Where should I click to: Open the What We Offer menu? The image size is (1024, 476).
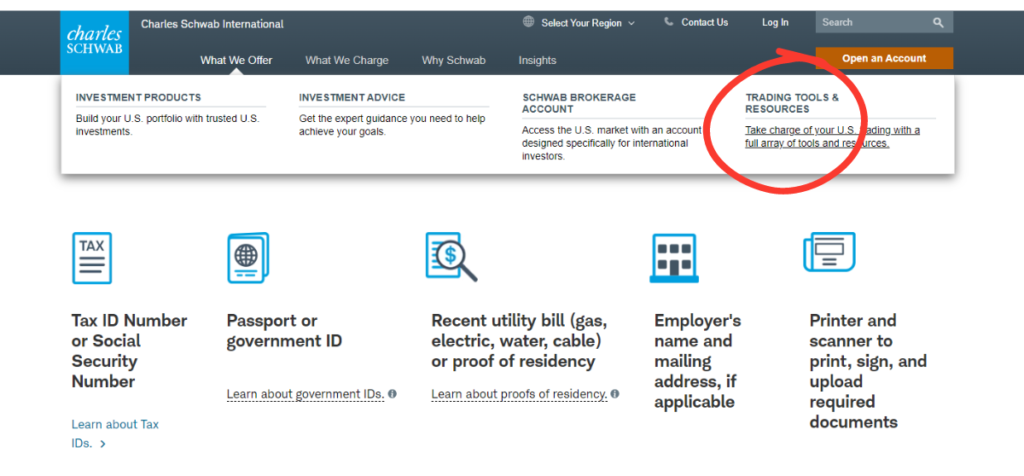(x=236, y=60)
